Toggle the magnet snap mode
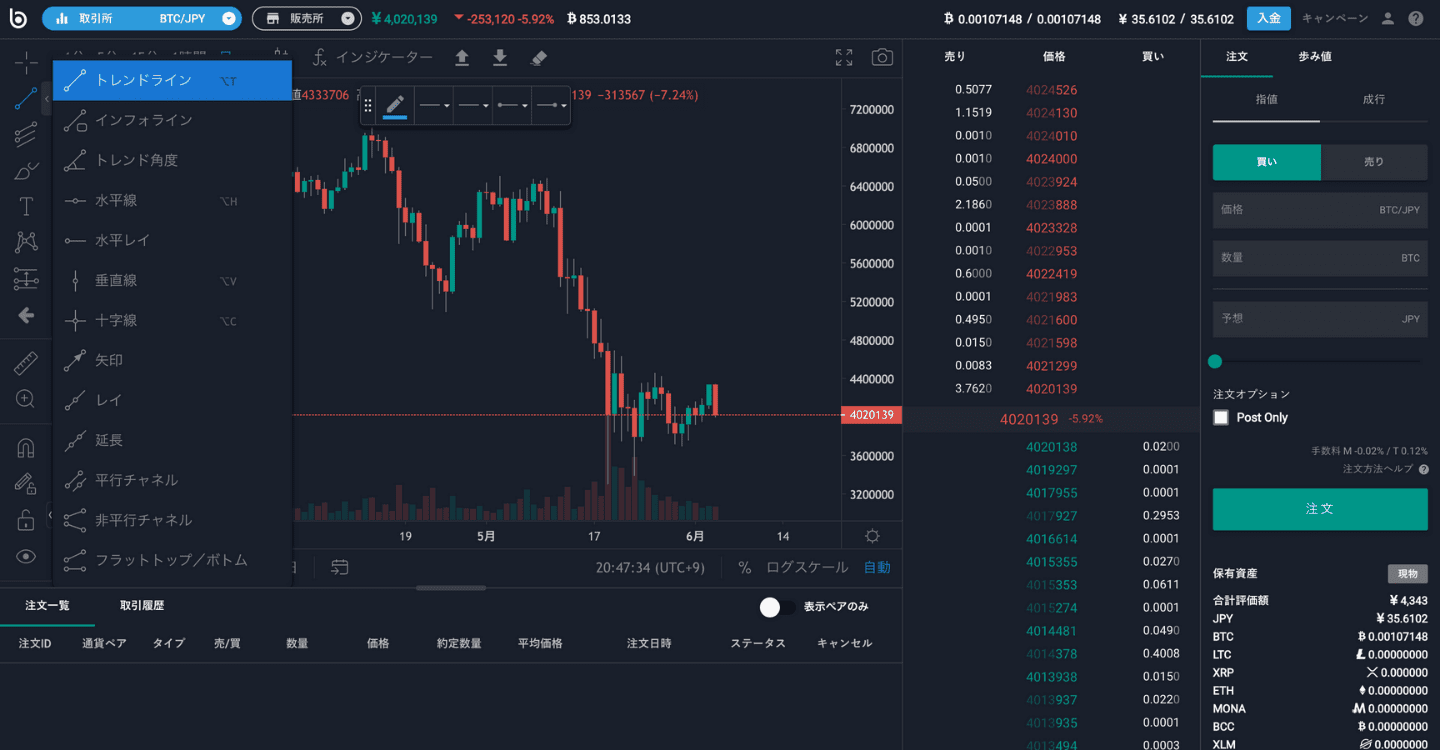Image resolution: width=1440 pixels, height=750 pixels. [x=26, y=449]
